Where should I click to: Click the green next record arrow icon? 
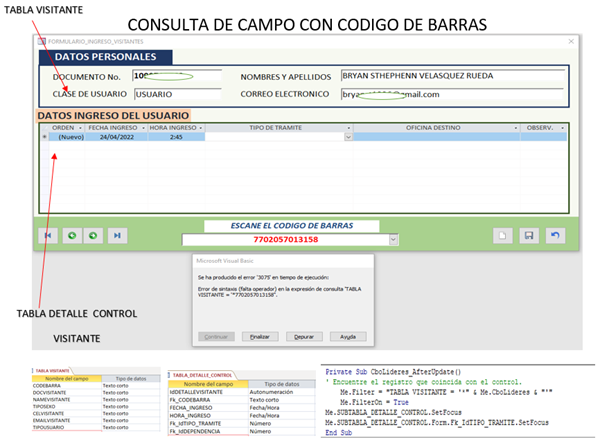click(x=93, y=235)
